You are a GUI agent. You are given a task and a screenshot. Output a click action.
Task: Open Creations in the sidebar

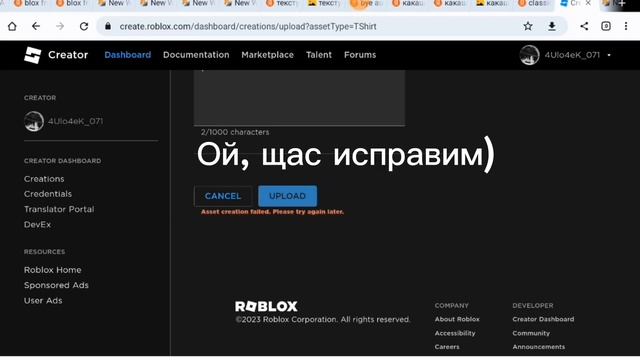44,179
